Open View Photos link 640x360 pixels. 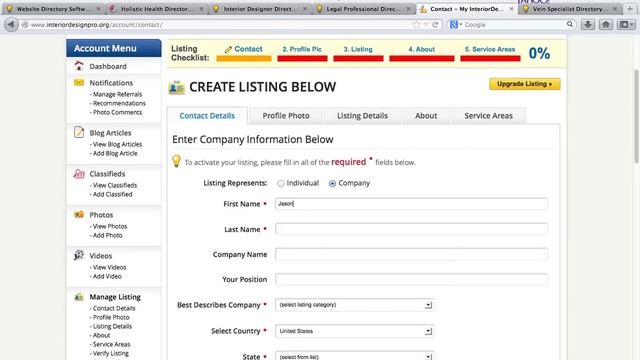click(x=109, y=226)
